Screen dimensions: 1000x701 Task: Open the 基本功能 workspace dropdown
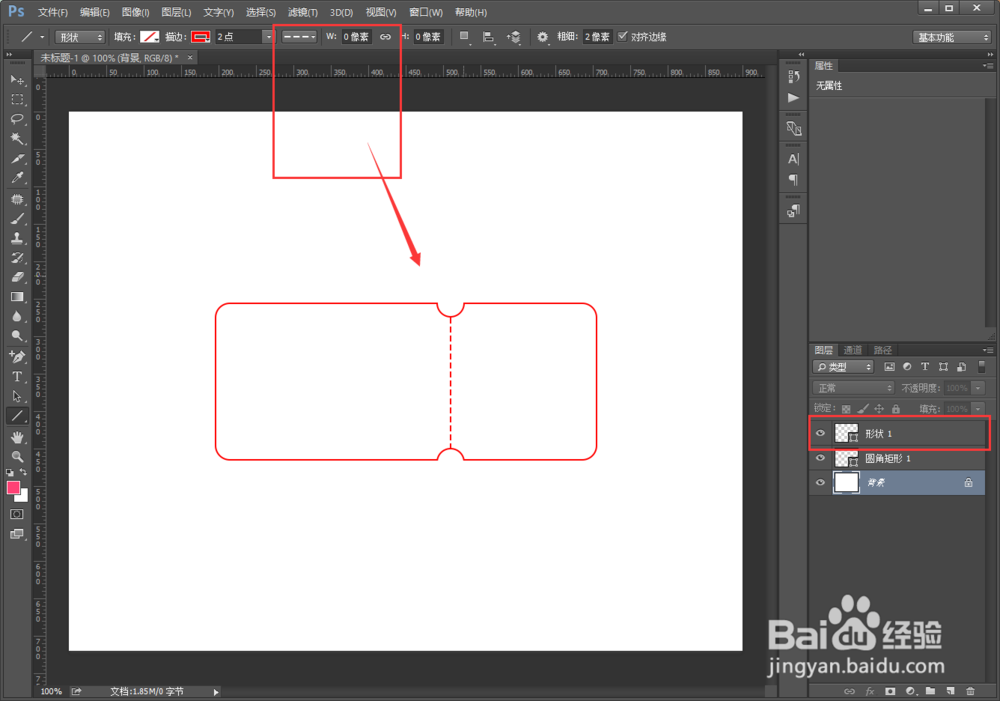pos(952,37)
